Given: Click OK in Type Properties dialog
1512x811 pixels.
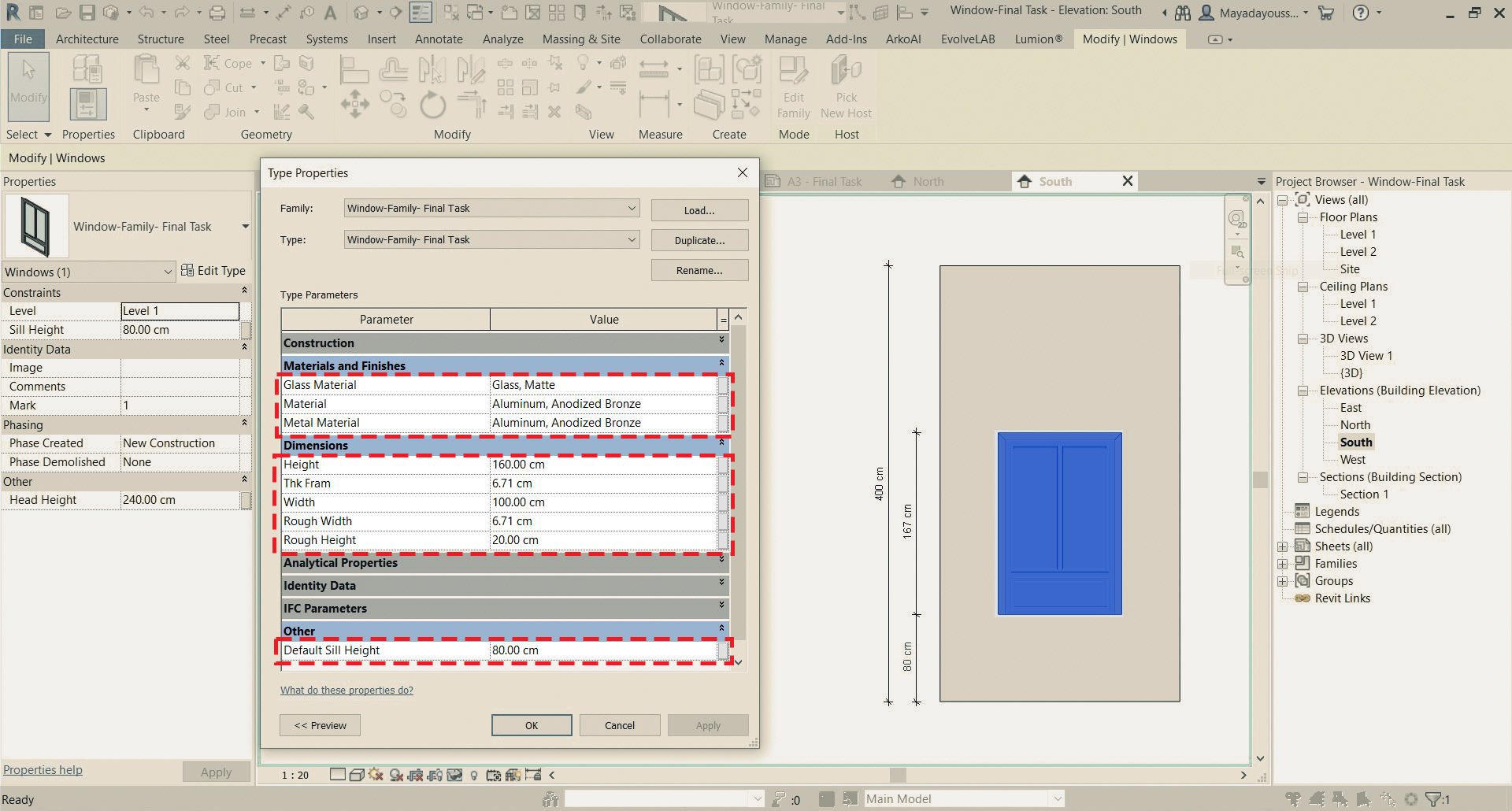Looking at the screenshot, I should click(532, 725).
